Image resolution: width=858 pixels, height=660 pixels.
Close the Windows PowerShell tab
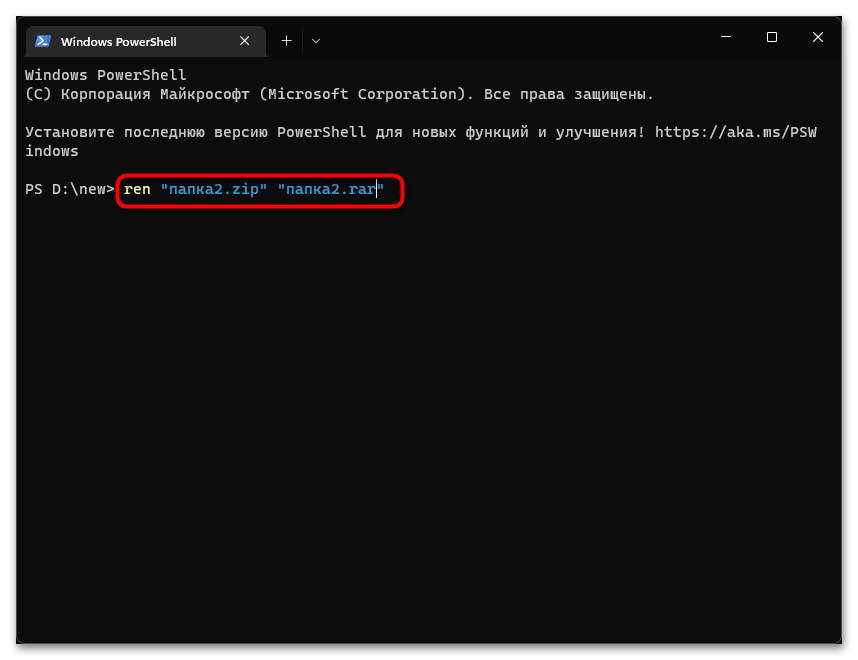245,41
